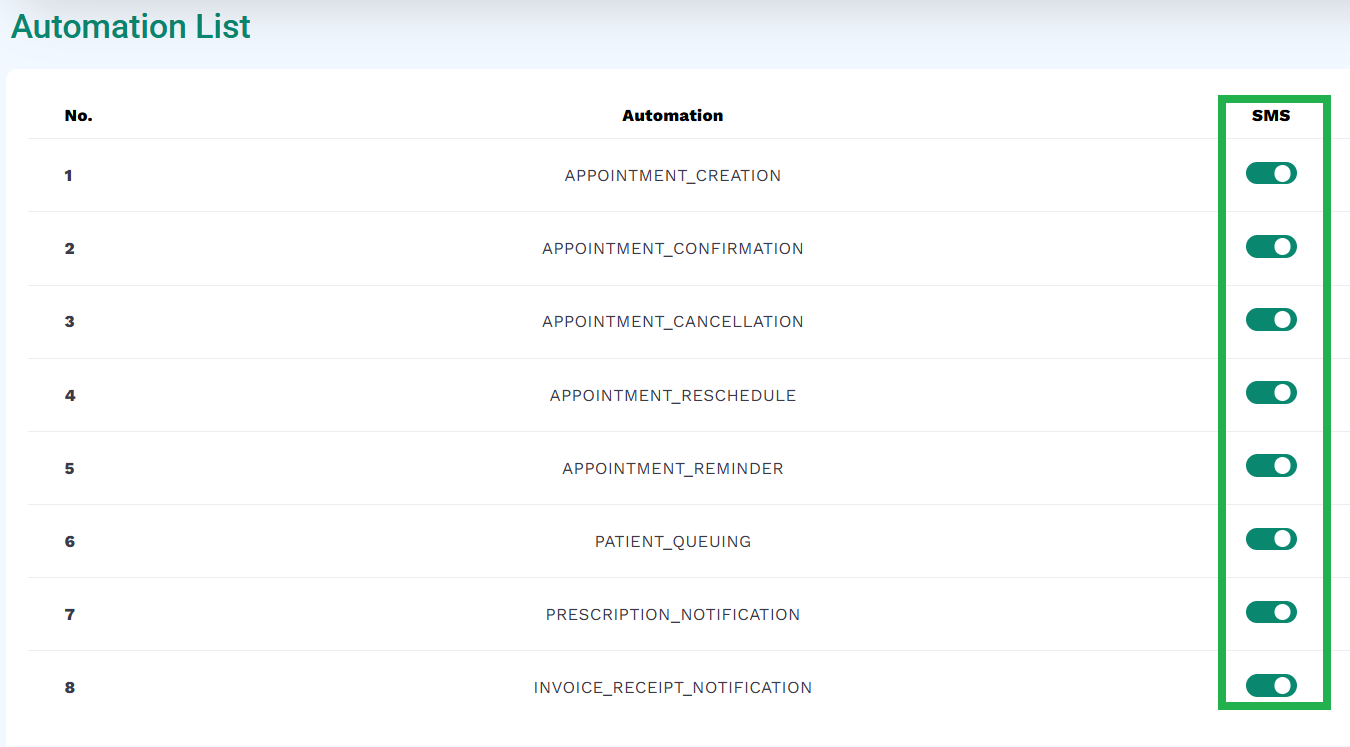Click the PATIENT_QUEUING automation text
The height and width of the screenshot is (747, 1350).
click(673, 542)
